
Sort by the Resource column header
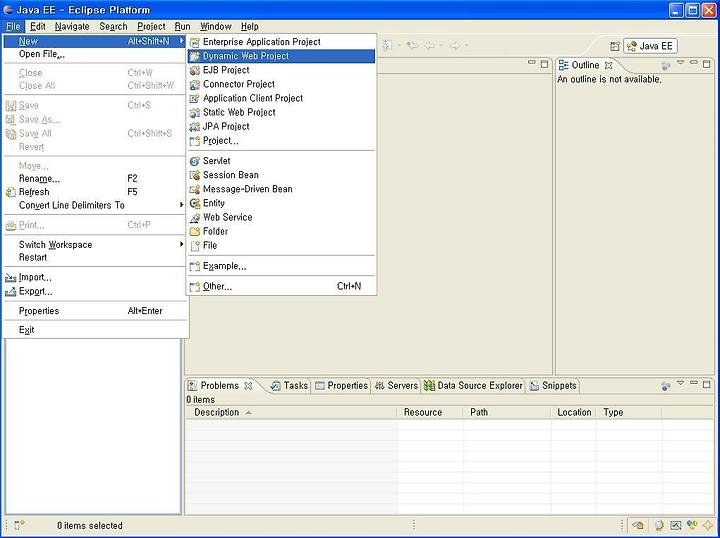[430, 413]
